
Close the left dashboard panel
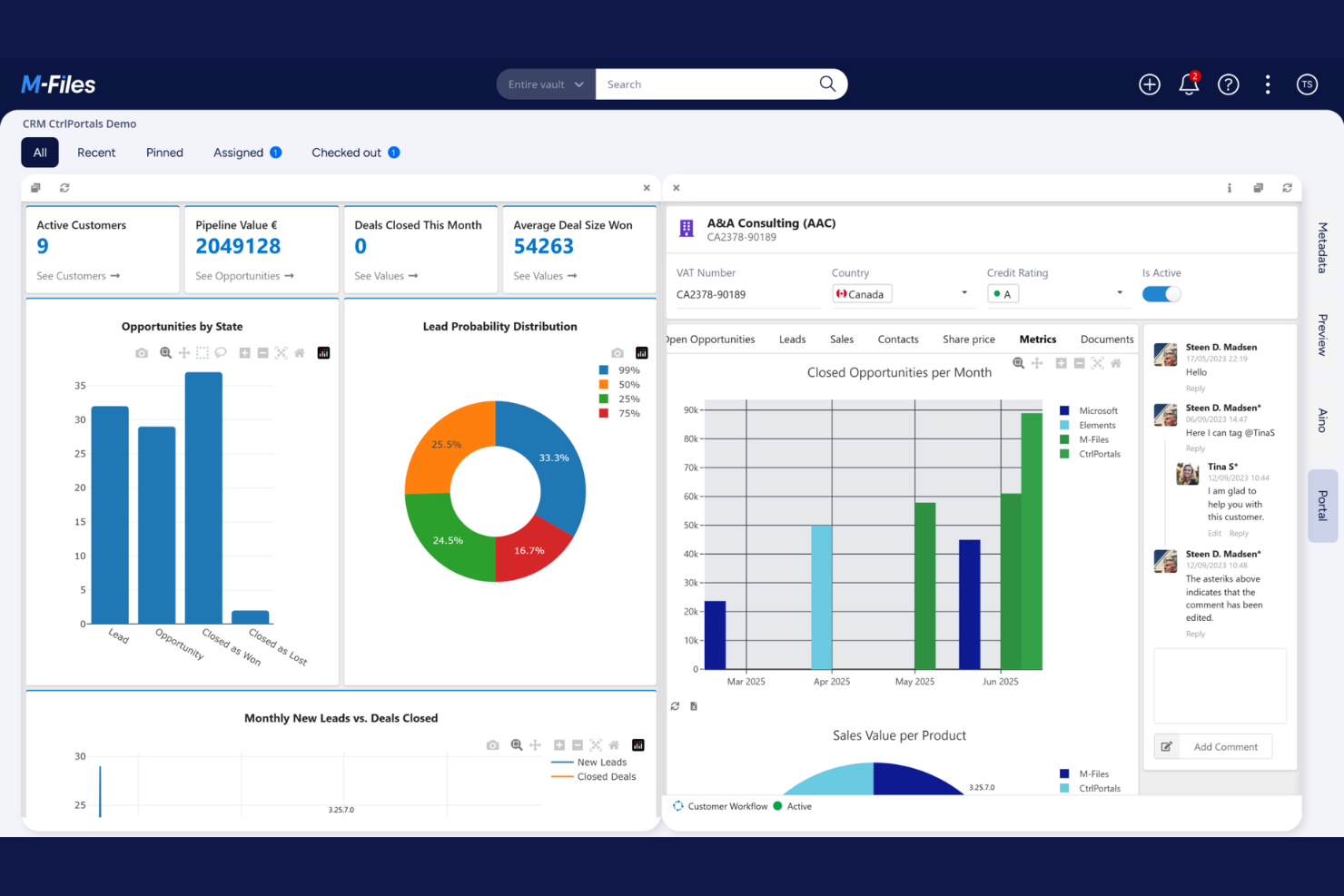647,188
